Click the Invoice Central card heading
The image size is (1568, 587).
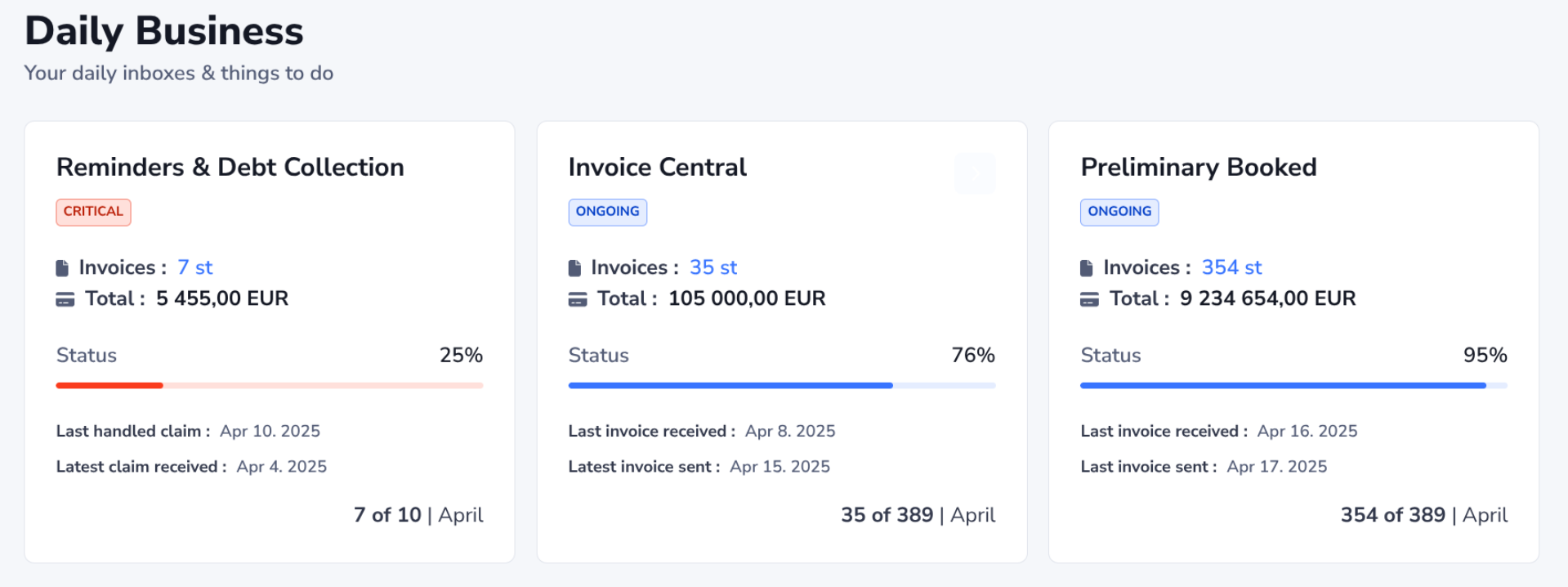coord(658,167)
